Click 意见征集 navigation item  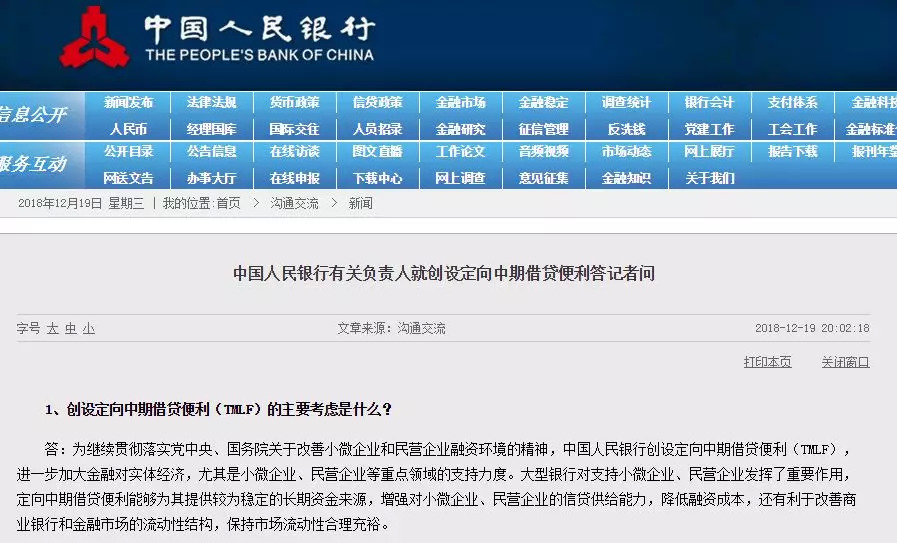point(543,179)
